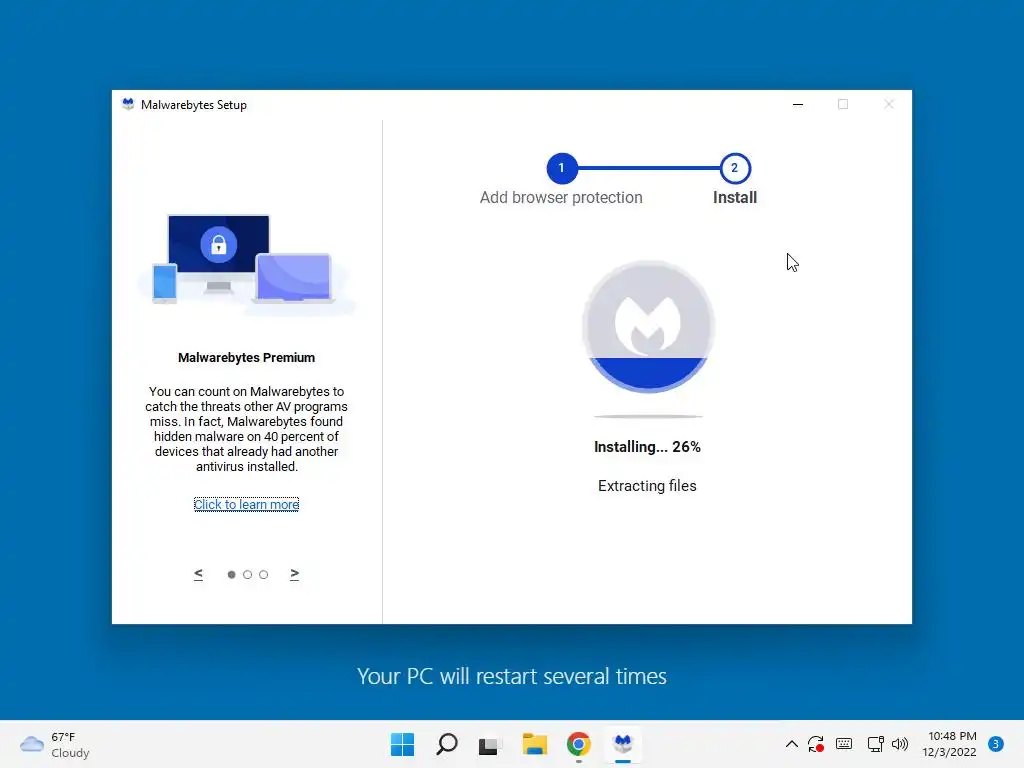The height and width of the screenshot is (768, 1024).
Task: Click the Malwarebytes install progress logo
Action: click(x=648, y=327)
